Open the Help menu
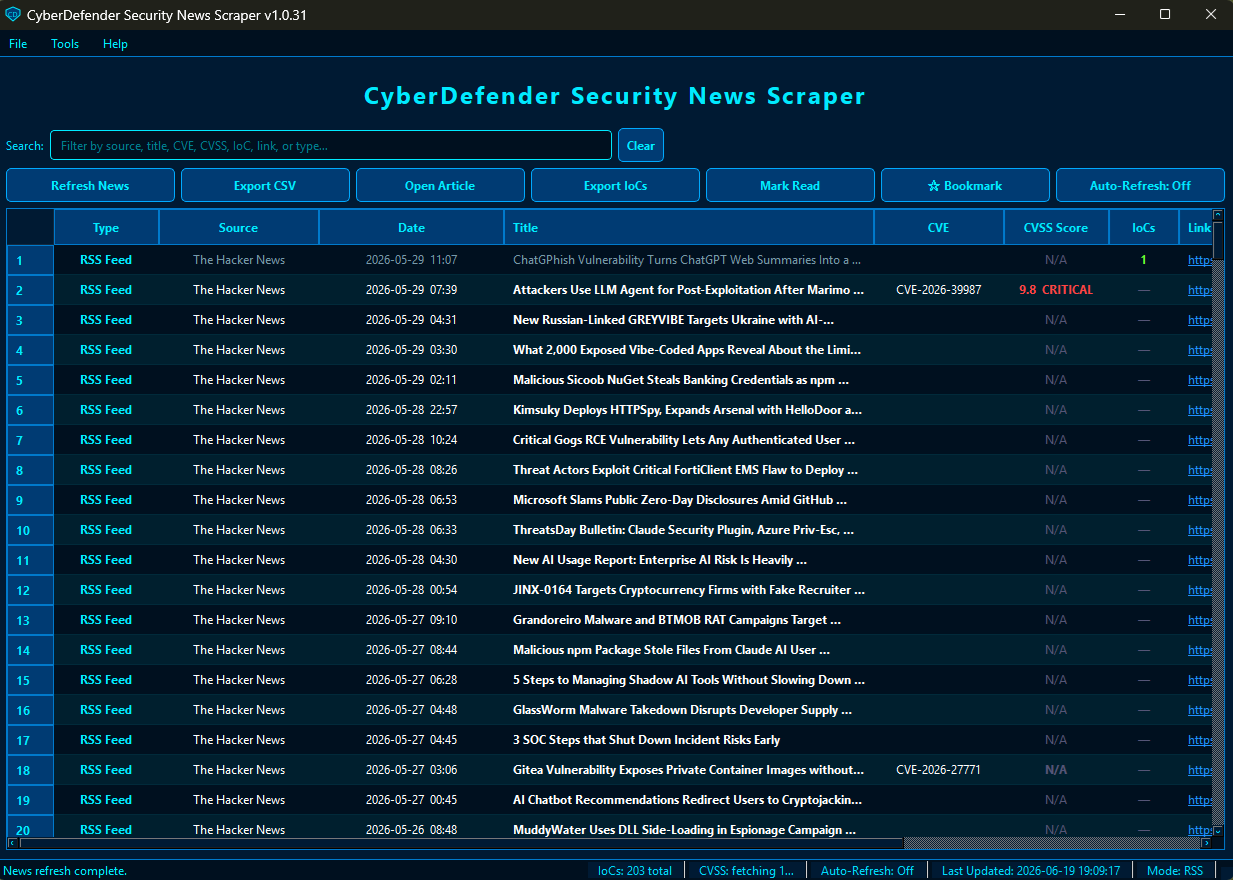1233x880 pixels. [115, 44]
